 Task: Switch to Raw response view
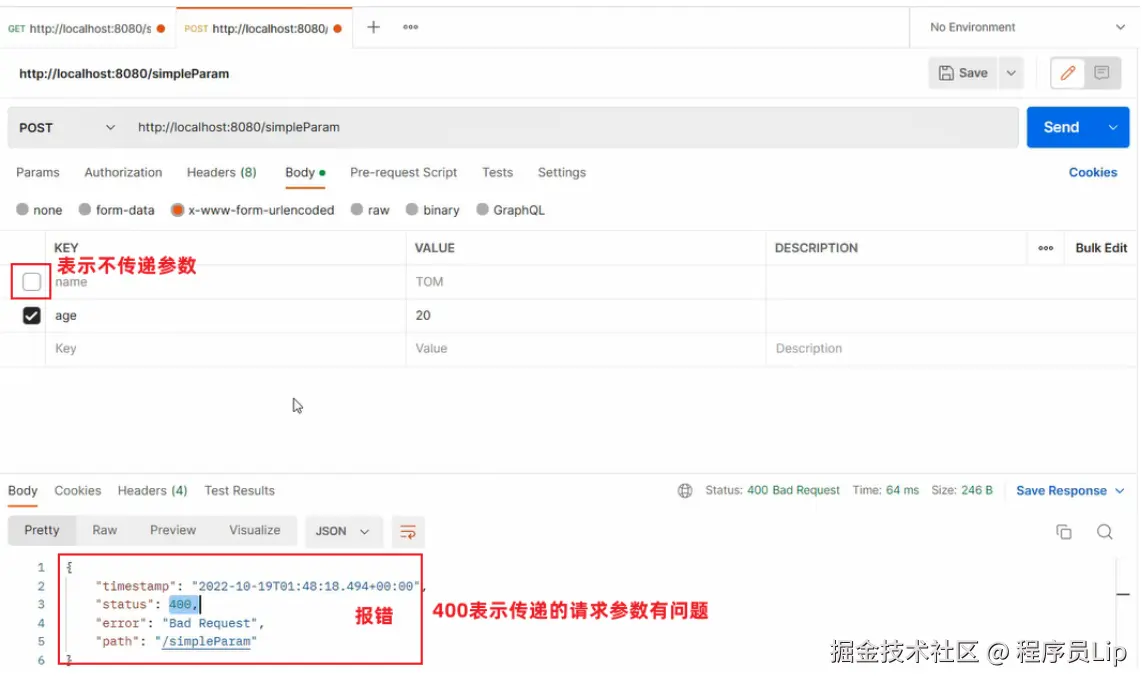tap(105, 530)
